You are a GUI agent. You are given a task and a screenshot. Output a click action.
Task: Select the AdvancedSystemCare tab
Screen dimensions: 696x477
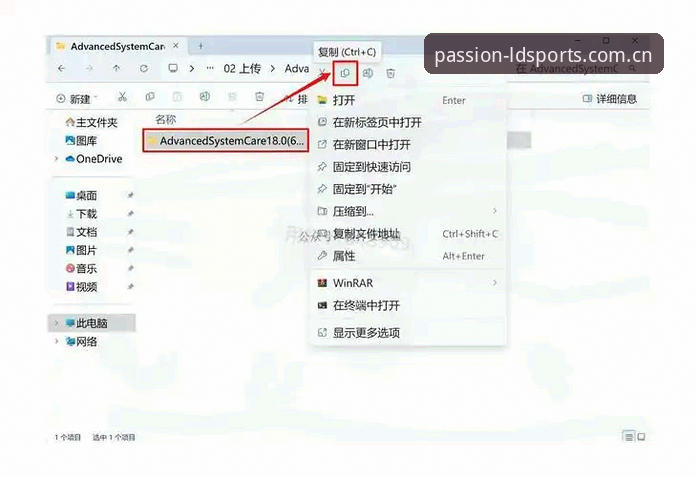117,46
